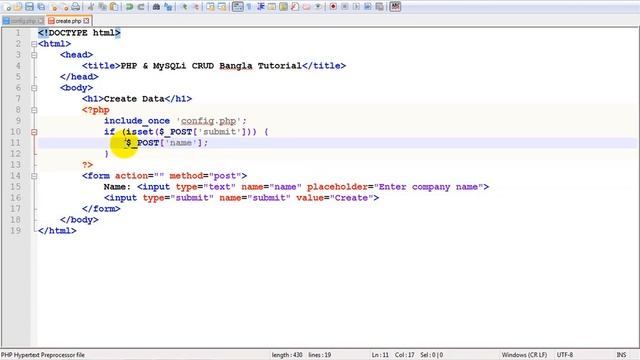
Task: Collapse the php block fold marker on line 8
Action: pyautogui.click(x=34, y=110)
